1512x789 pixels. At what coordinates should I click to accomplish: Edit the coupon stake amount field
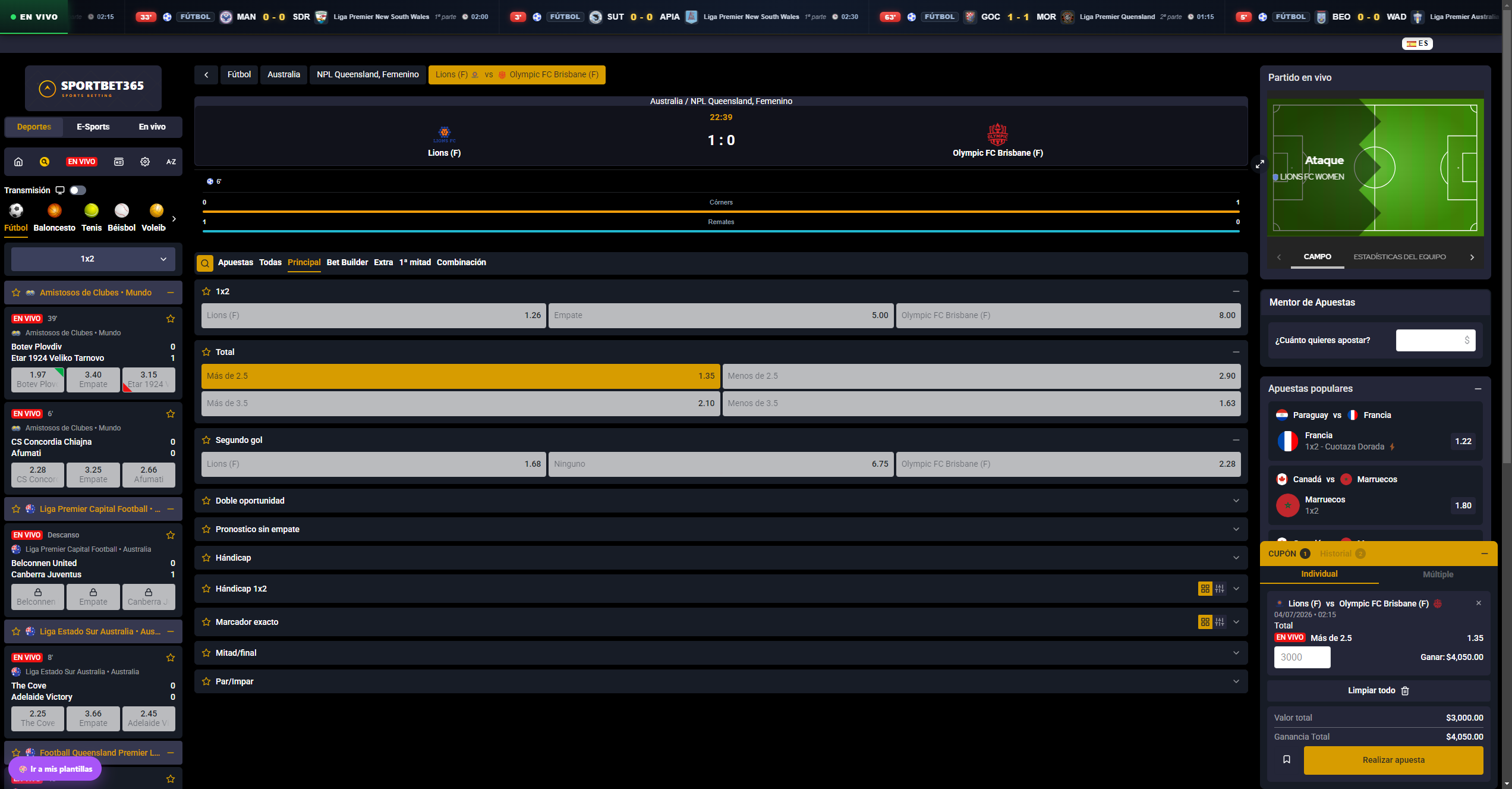point(1302,657)
